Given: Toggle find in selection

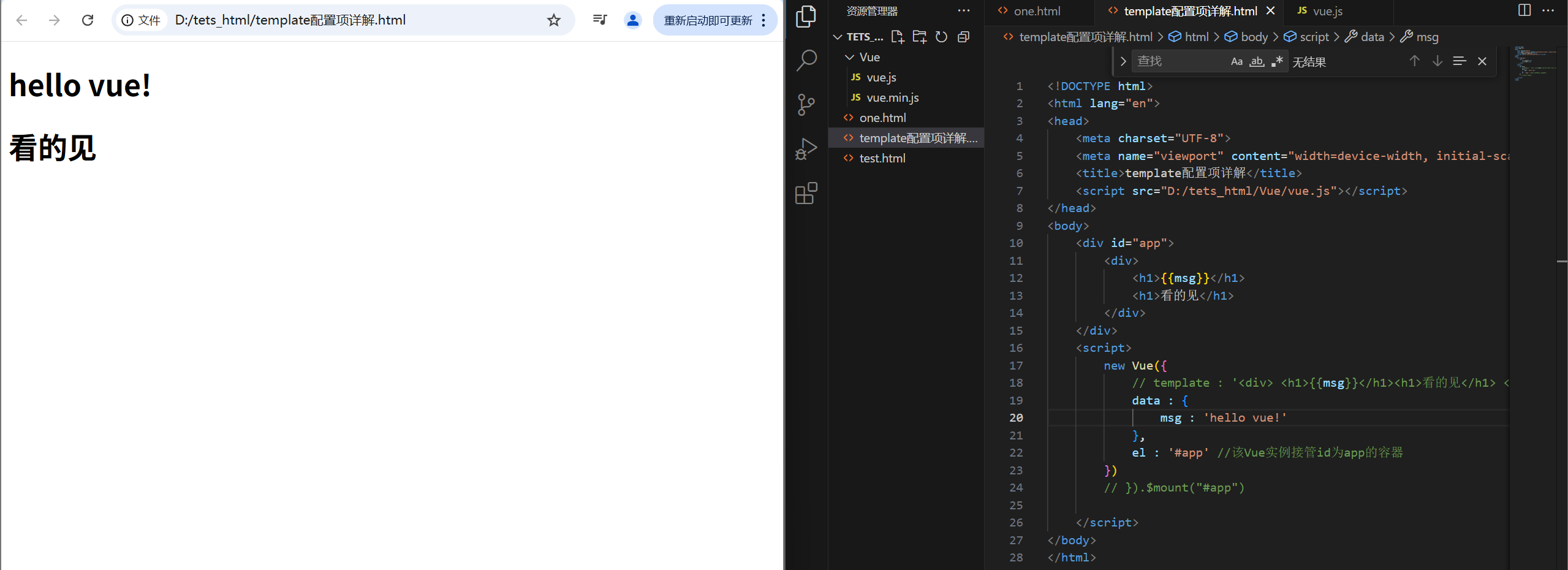Looking at the screenshot, I should tap(1460, 61).
